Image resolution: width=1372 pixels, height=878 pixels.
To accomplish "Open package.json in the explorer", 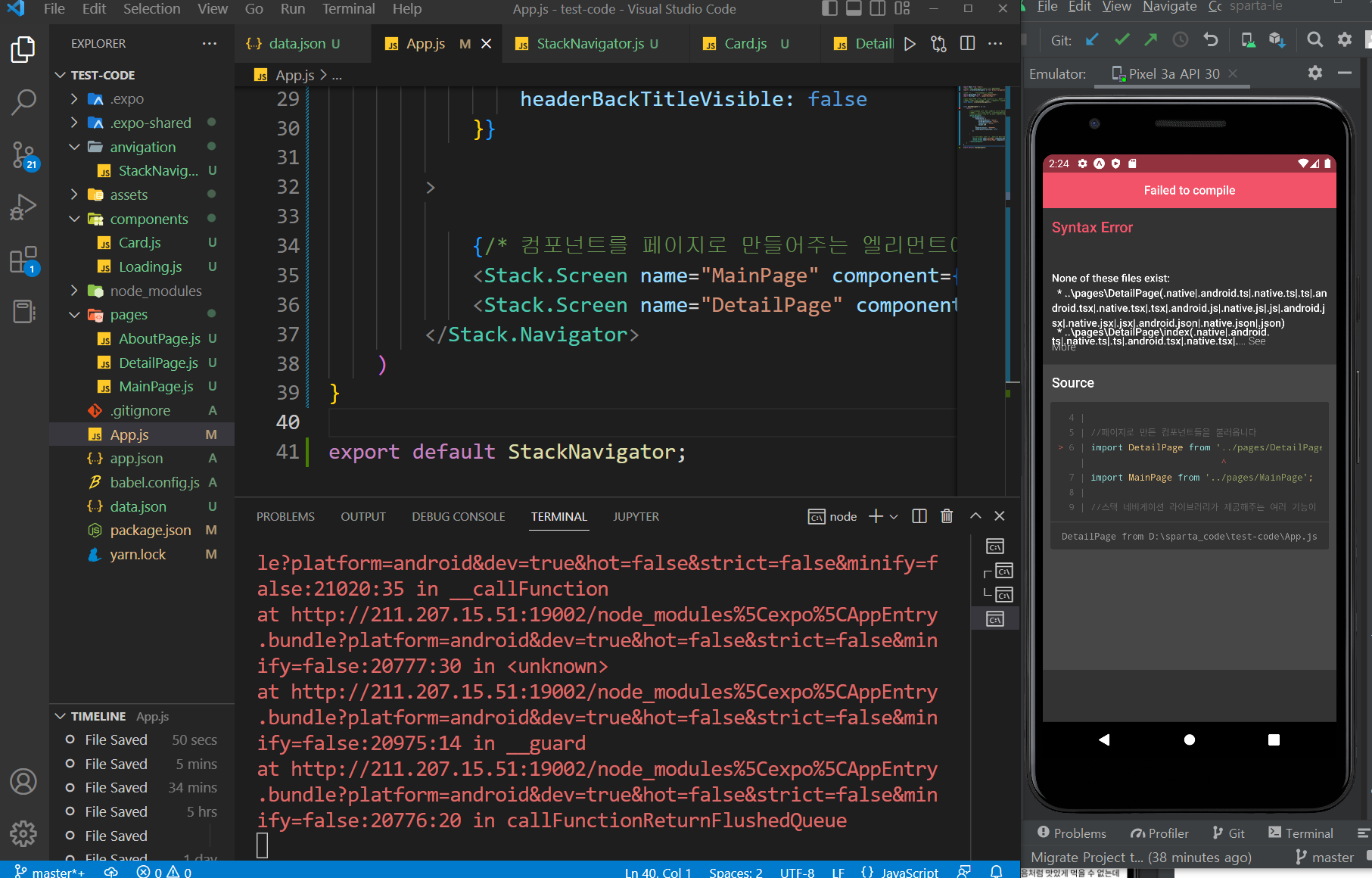I will tap(151, 531).
